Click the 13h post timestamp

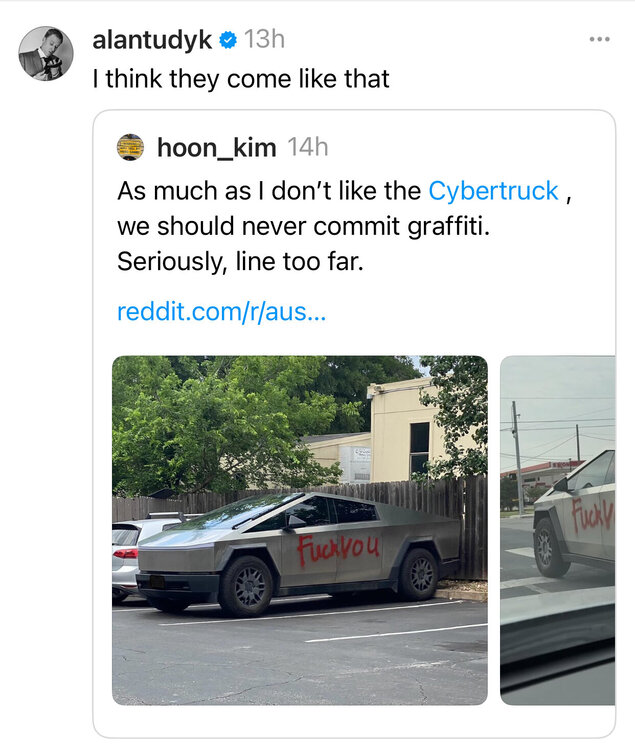[264, 39]
